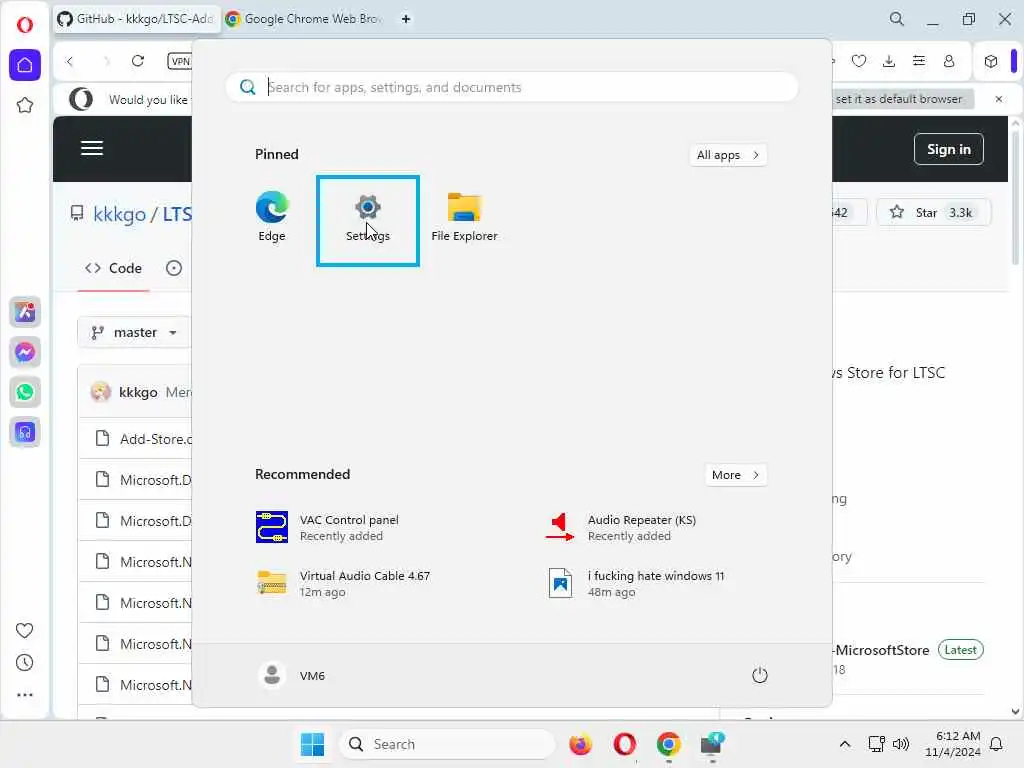Screen dimensions: 1024x768
Task: Open the network tray icon
Action: 876,744
